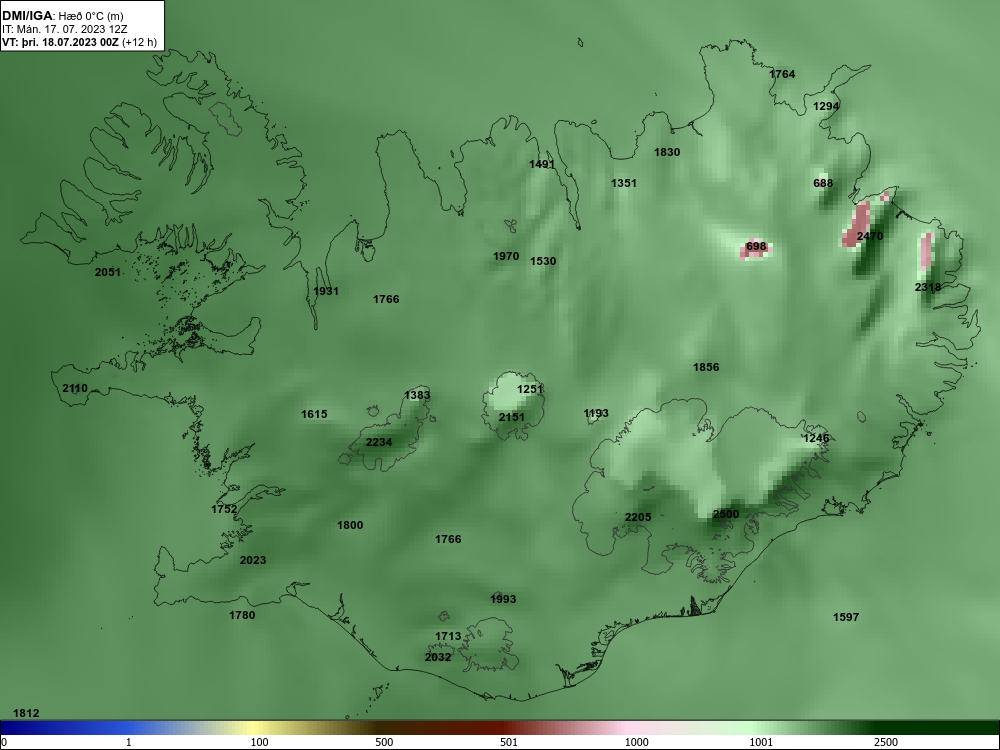This screenshot has height=750, width=1000.
Task: Click the 1001 tick on the color scale
Action: (761, 742)
